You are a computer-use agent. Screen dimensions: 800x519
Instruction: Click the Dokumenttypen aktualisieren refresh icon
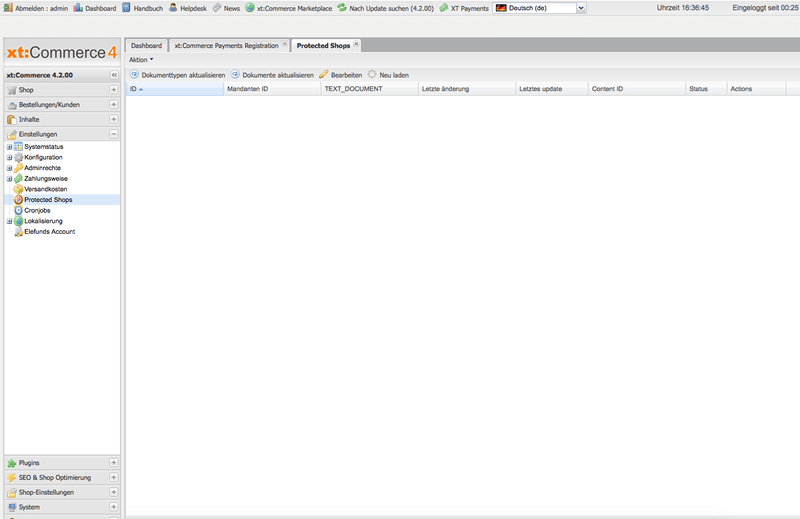pyautogui.click(x=134, y=74)
